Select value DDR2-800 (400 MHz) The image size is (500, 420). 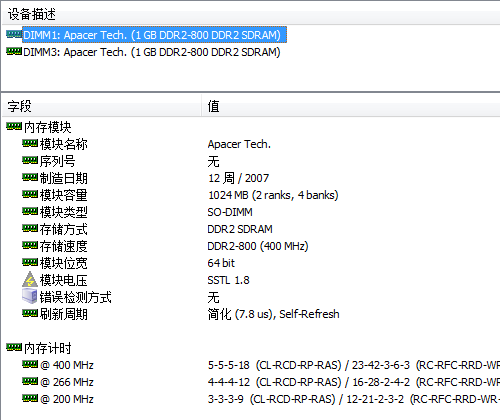(x=258, y=246)
